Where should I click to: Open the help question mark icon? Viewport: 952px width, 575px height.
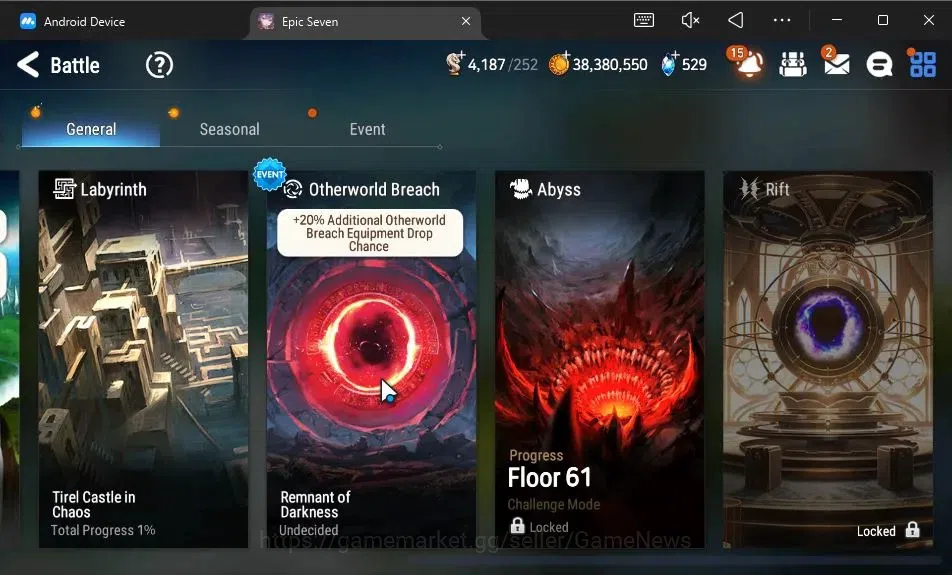pos(159,64)
